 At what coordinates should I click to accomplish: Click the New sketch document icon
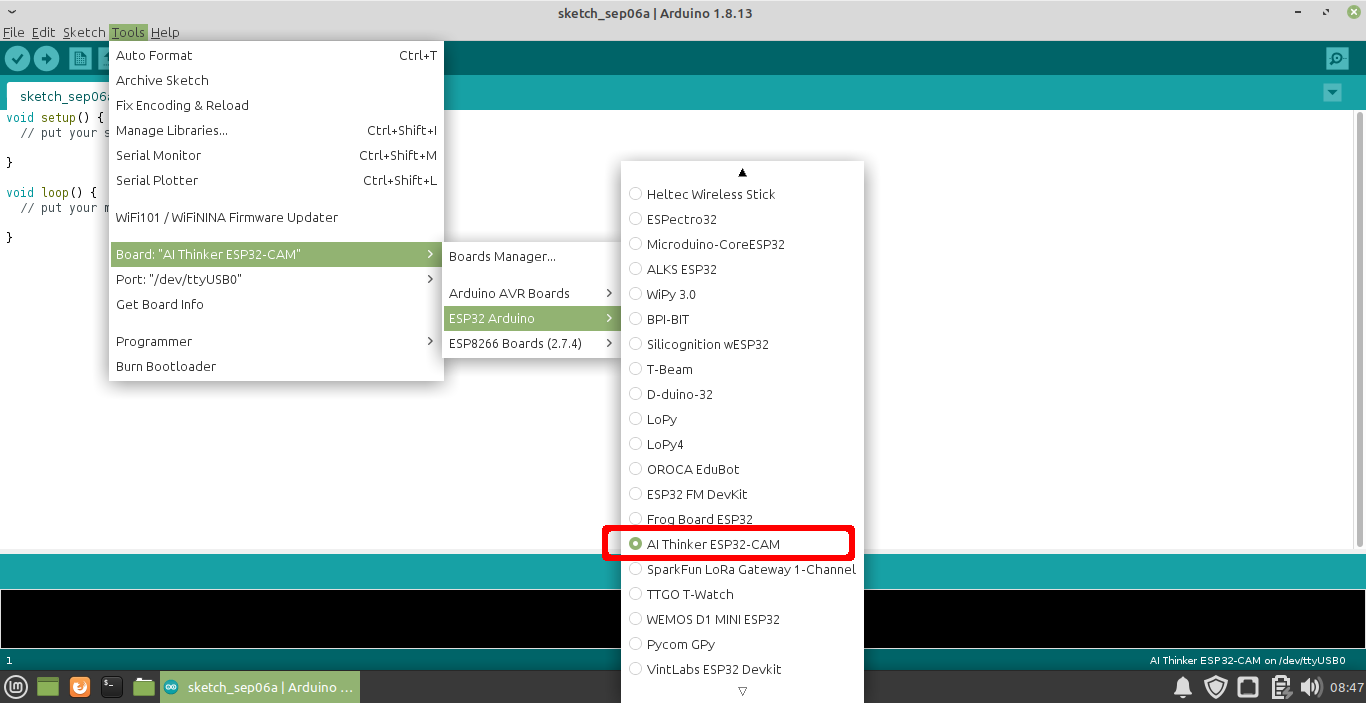(79, 58)
